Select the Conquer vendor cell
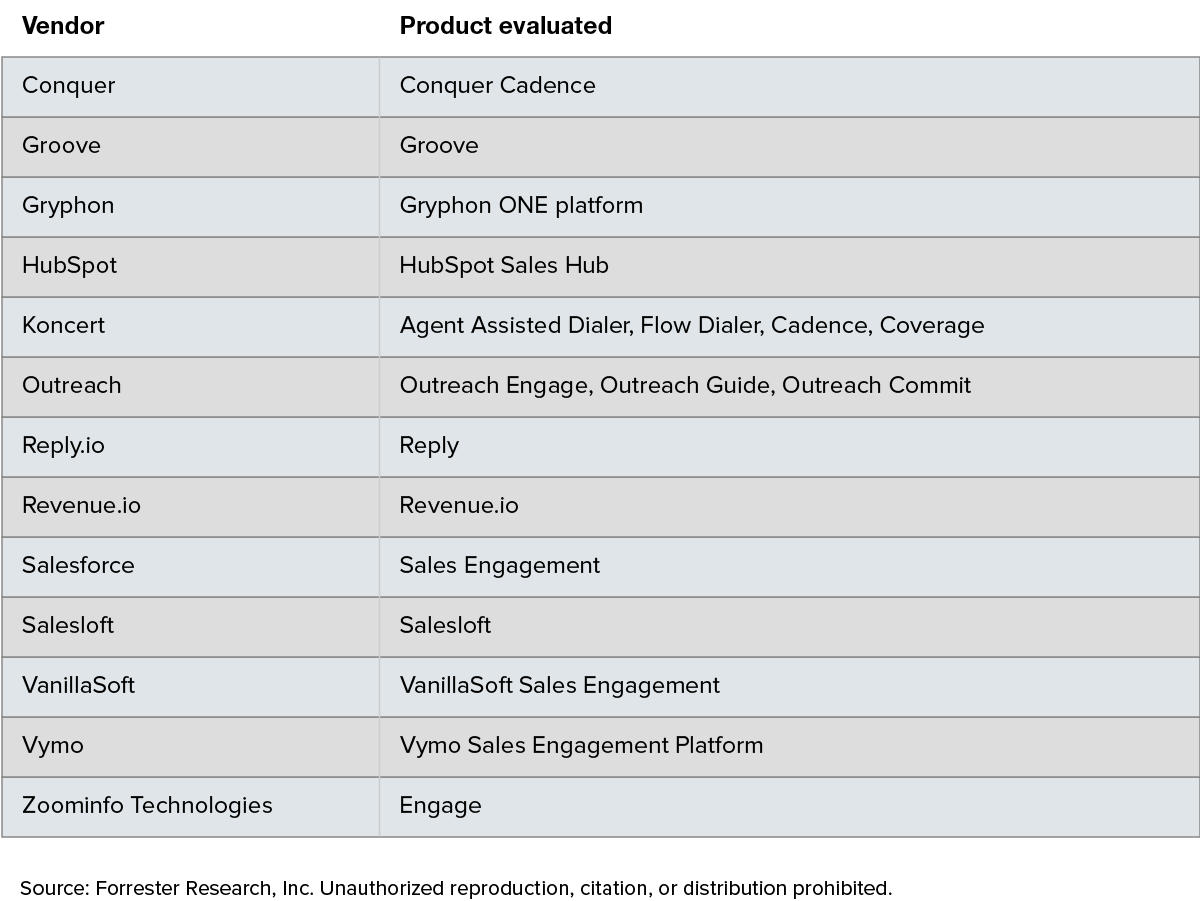The image size is (1200, 901). coord(190,87)
